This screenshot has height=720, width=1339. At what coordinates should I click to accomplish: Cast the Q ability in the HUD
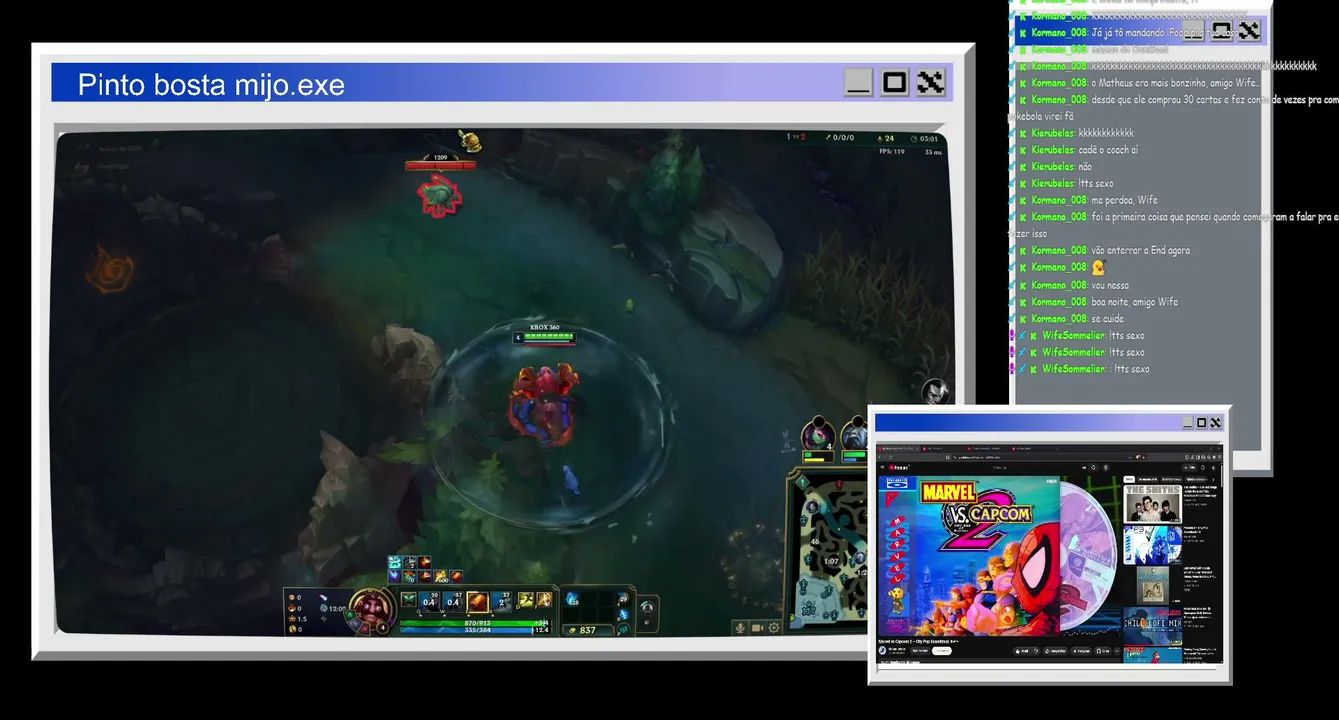430,600
